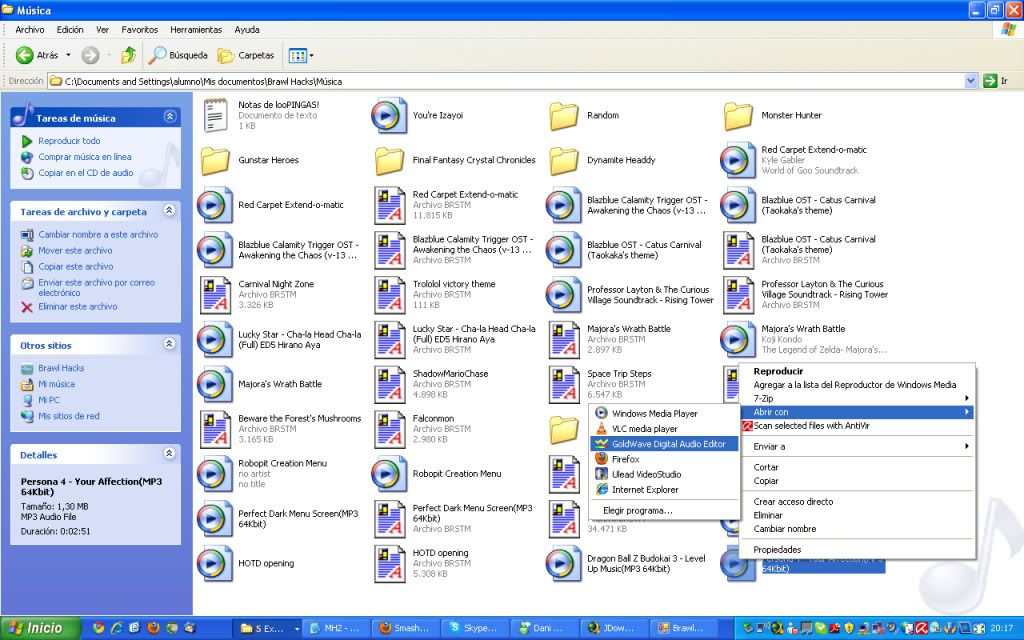Click Propiedades in the context menu
This screenshot has height=640, width=1024.
pos(777,549)
